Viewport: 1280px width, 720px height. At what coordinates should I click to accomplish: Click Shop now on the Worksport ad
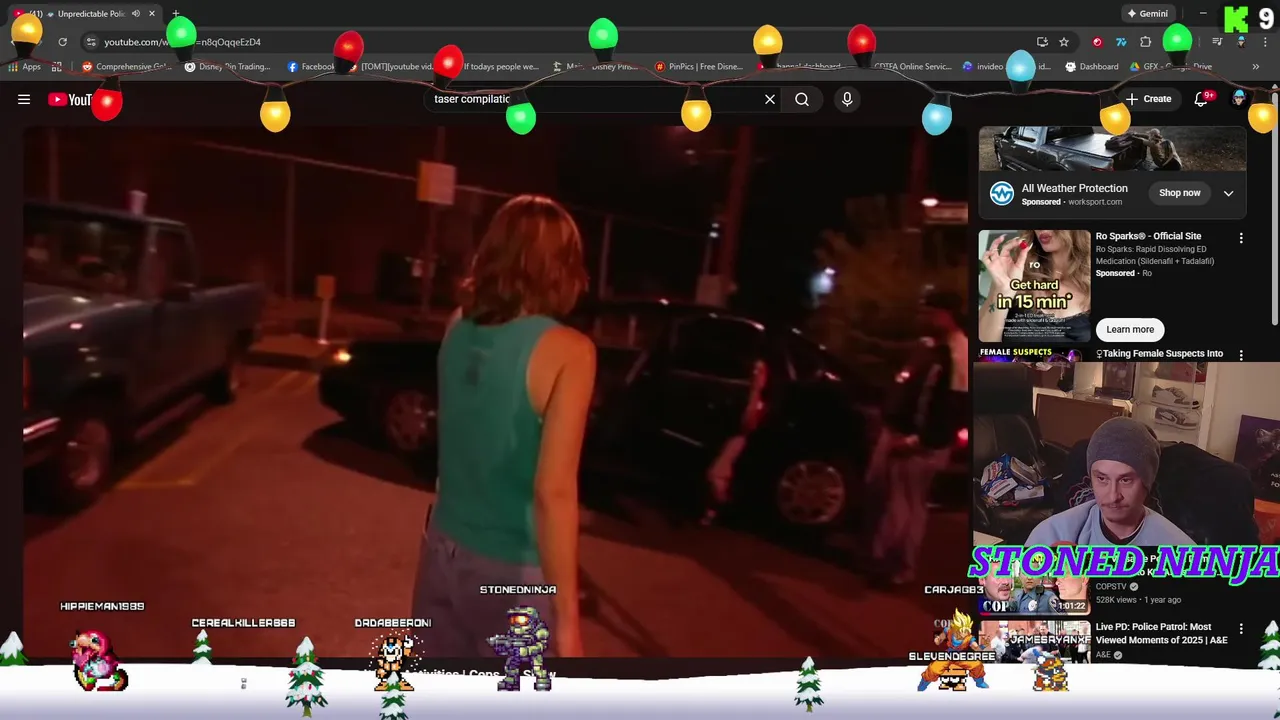[1180, 193]
